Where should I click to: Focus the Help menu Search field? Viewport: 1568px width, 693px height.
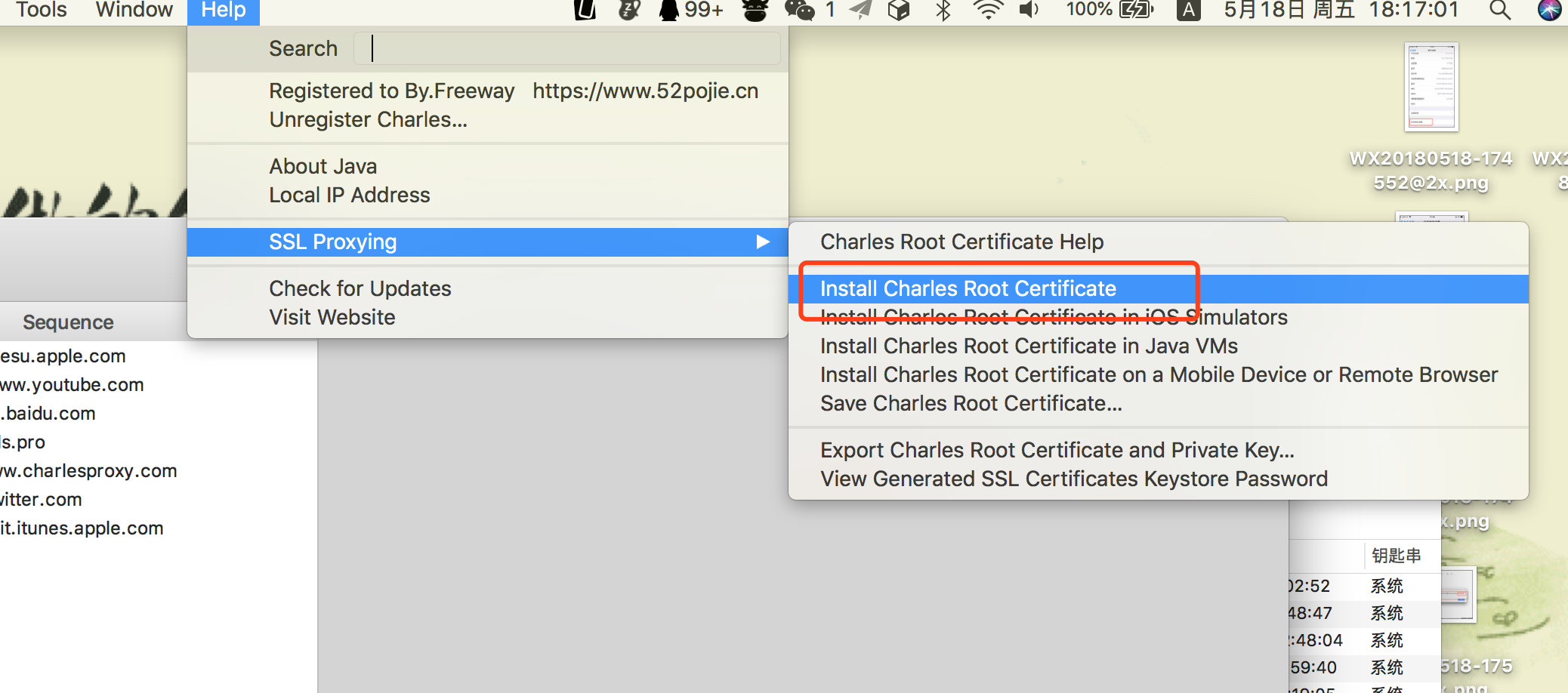566,48
